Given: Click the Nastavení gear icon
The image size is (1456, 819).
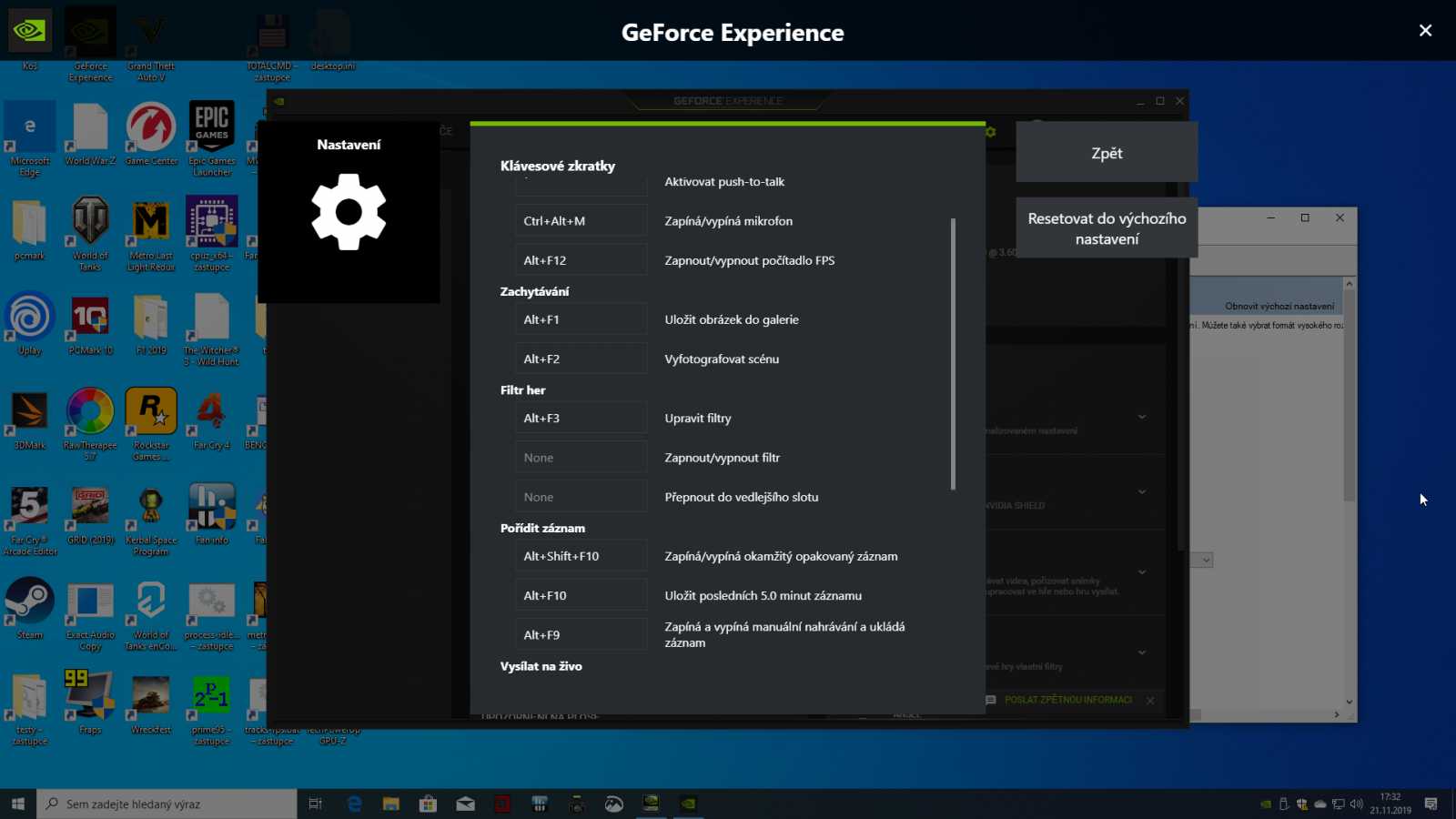Looking at the screenshot, I should point(349,212).
